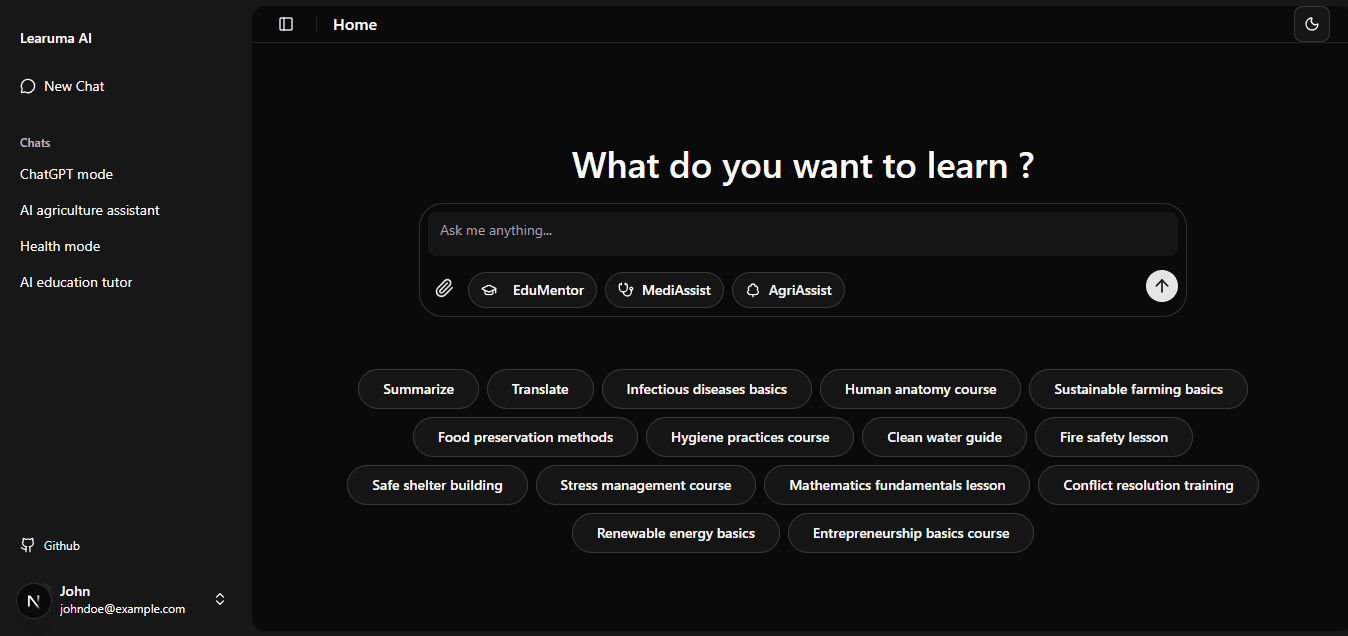The height and width of the screenshot is (636, 1348).
Task: Enable MediAssist stethoscope mode
Action: click(664, 290)
